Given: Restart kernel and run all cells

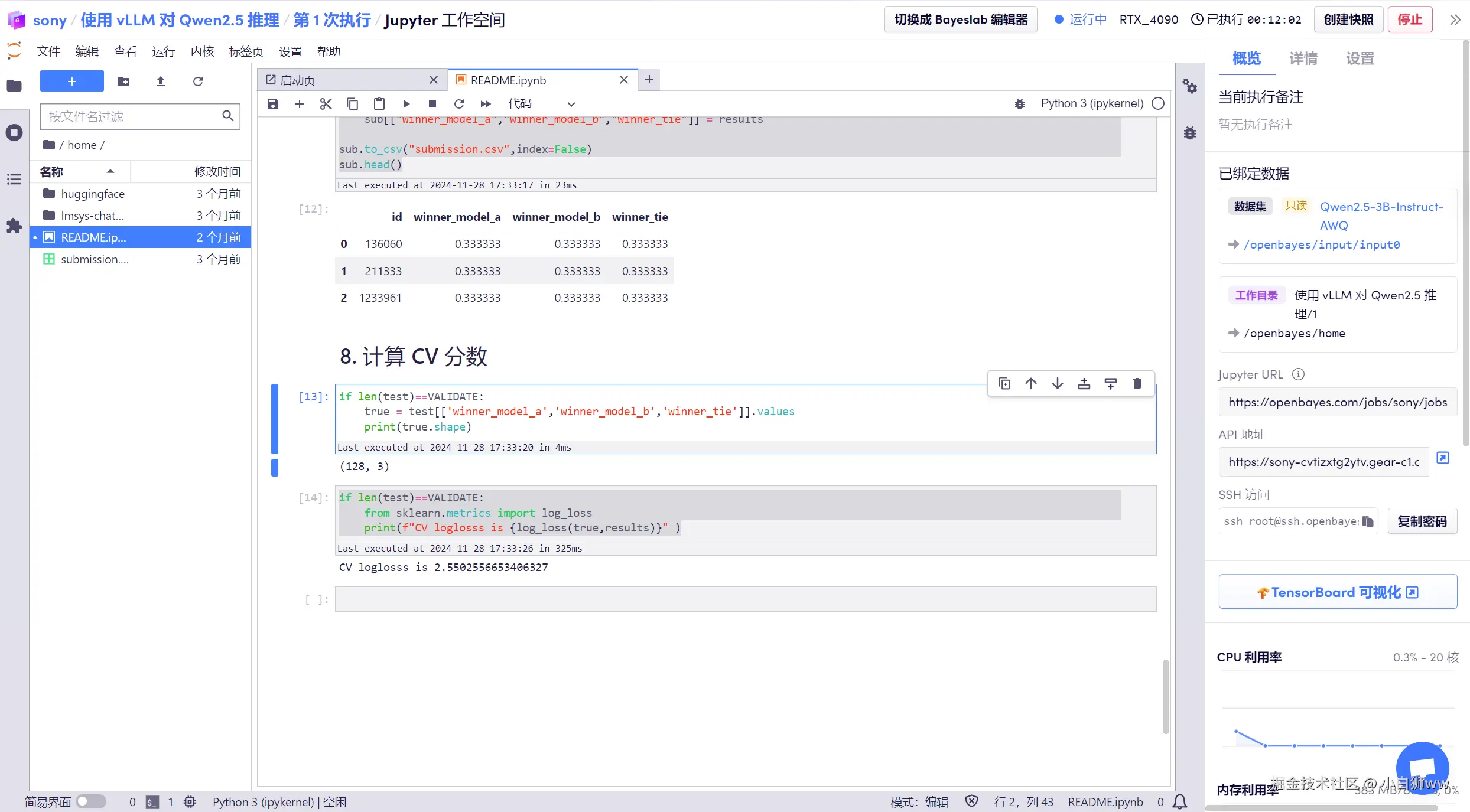Looking at the screenshot, I should (486, 104).
